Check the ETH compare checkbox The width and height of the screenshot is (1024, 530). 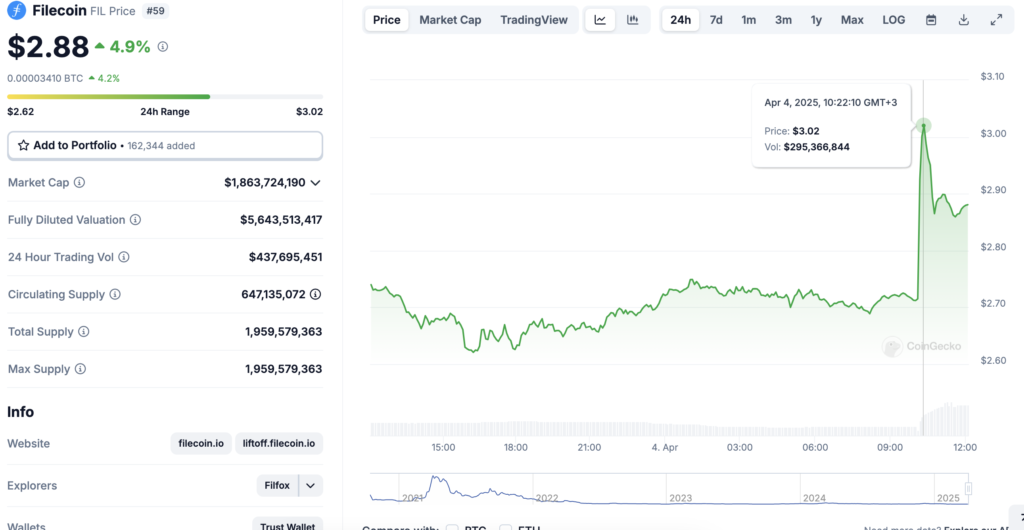coord(507,527)
